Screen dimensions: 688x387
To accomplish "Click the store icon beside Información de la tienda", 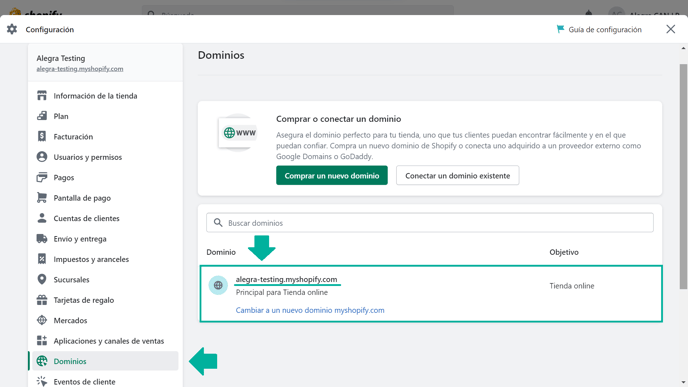I will pyautogui.click(x=42, y=96).
